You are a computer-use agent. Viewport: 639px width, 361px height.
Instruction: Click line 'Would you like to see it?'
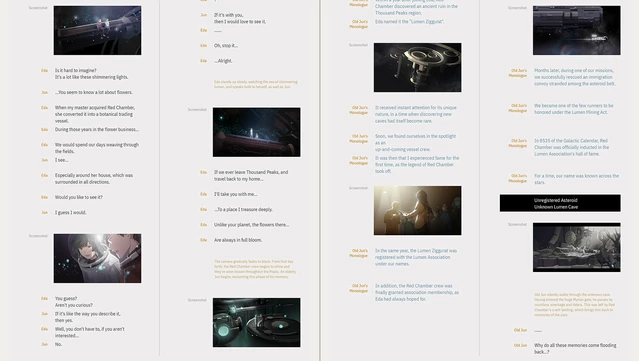pyautogui.click(x=79, y=197)
